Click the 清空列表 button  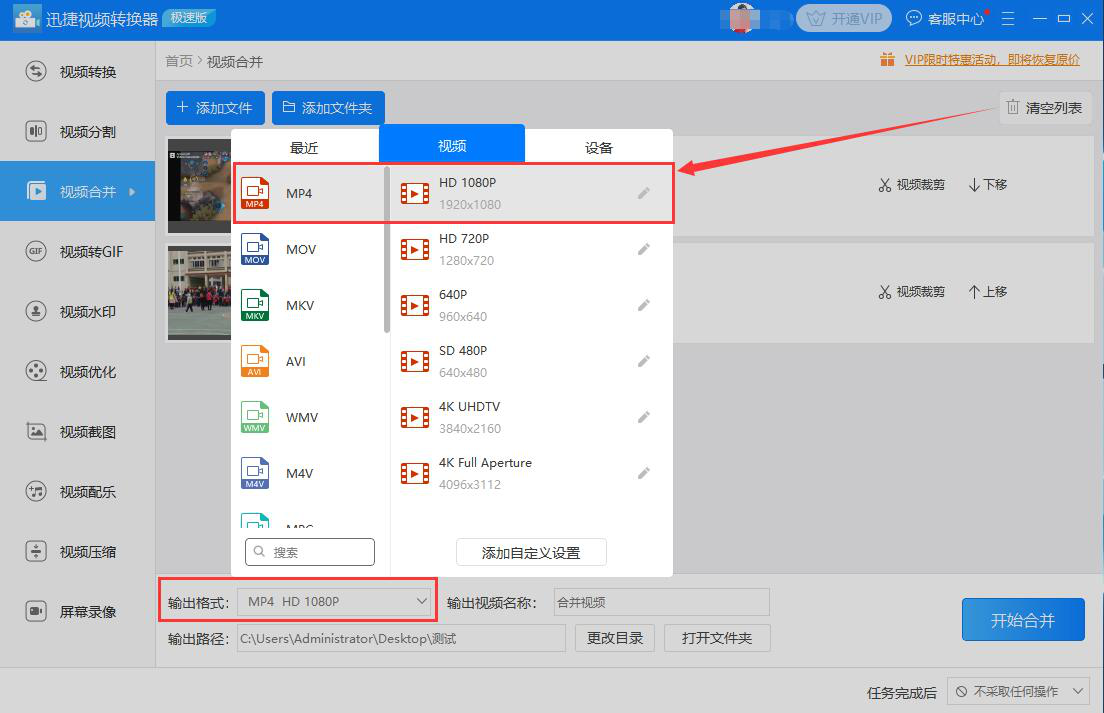tap(1045, 108)
